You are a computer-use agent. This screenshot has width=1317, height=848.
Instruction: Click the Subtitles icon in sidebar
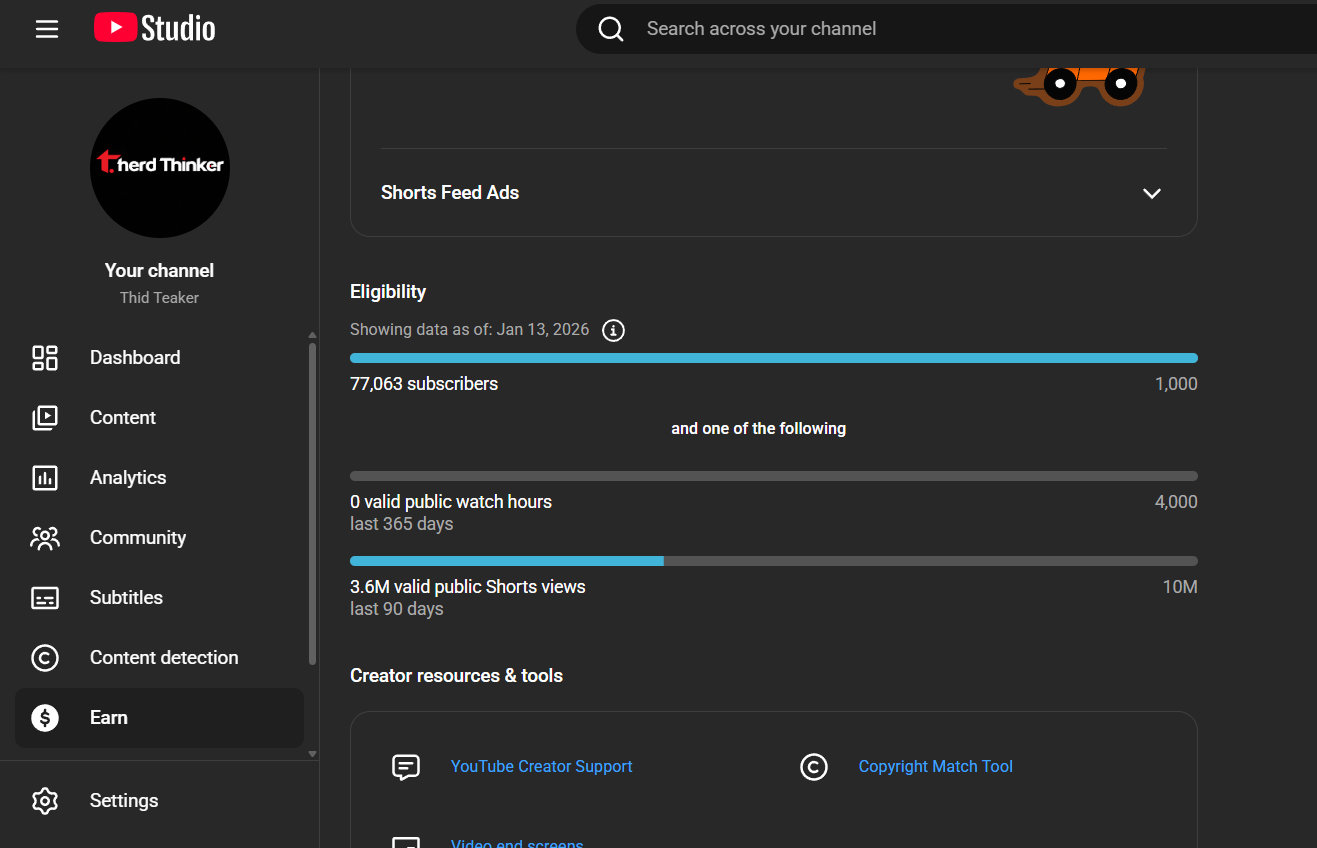pos(45,598)
